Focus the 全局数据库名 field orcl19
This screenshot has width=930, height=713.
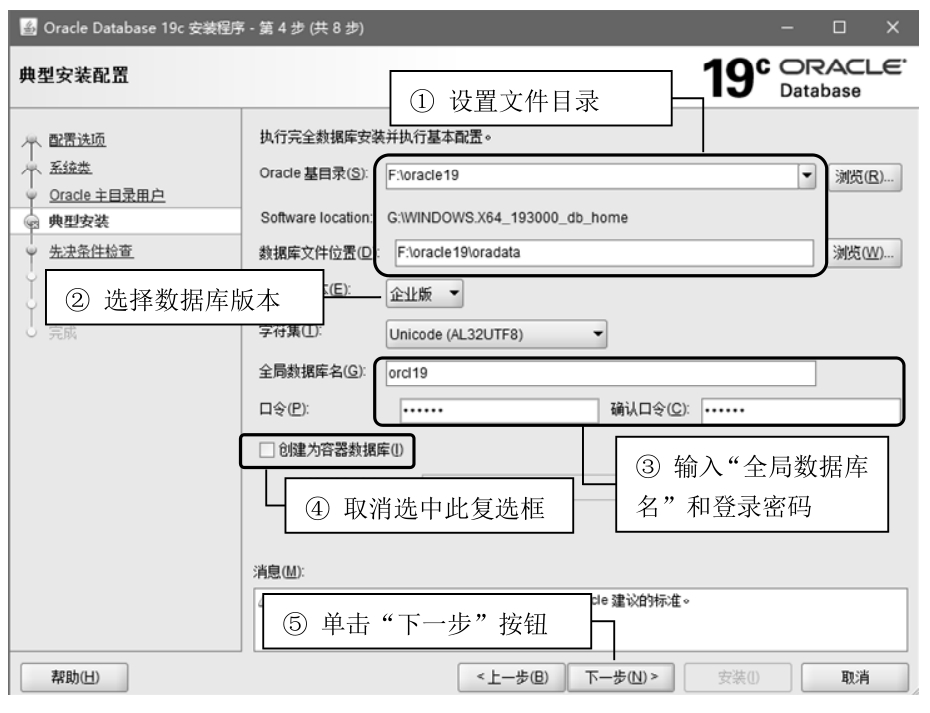tap(601, 373)
